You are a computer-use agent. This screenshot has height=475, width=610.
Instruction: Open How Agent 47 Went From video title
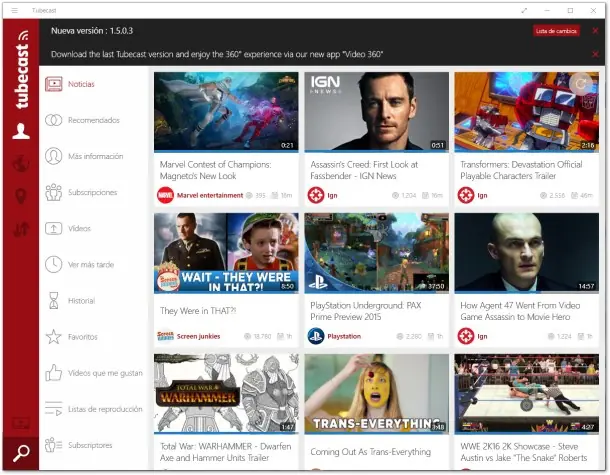tap(520, 311)
